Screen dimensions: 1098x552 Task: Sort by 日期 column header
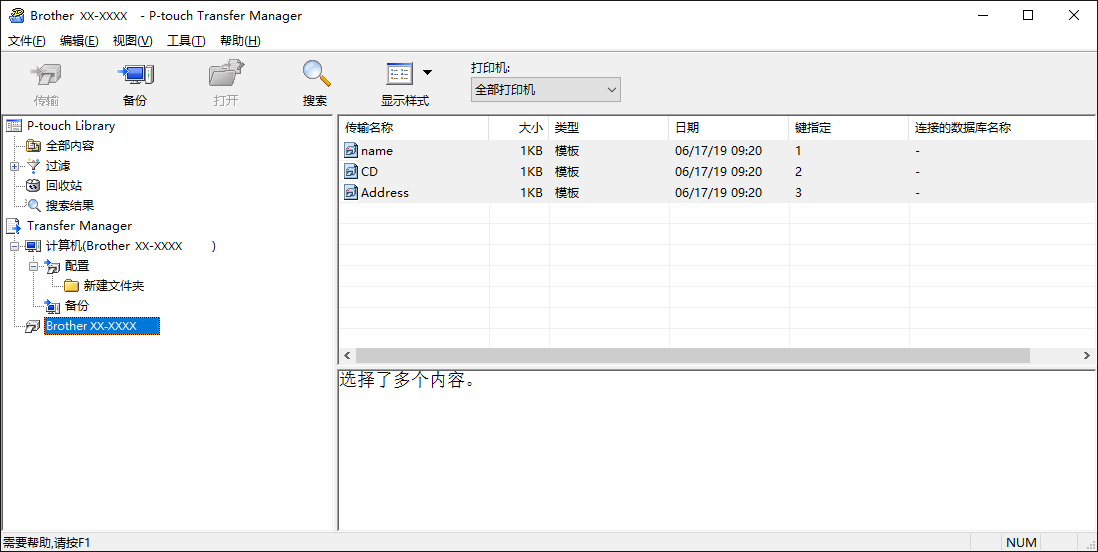729,128
